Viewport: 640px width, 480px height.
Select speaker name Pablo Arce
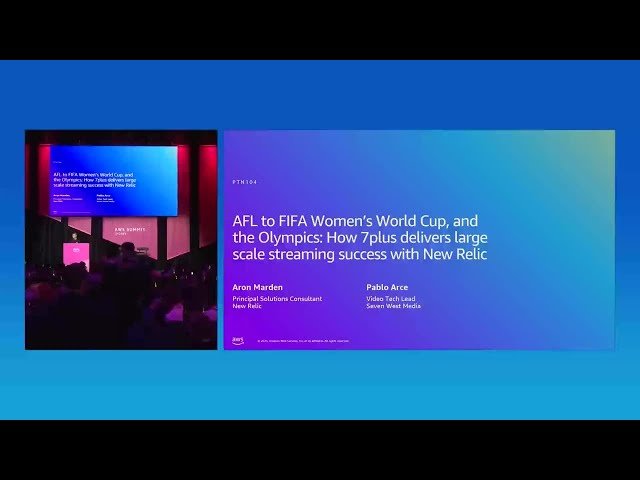389,287
